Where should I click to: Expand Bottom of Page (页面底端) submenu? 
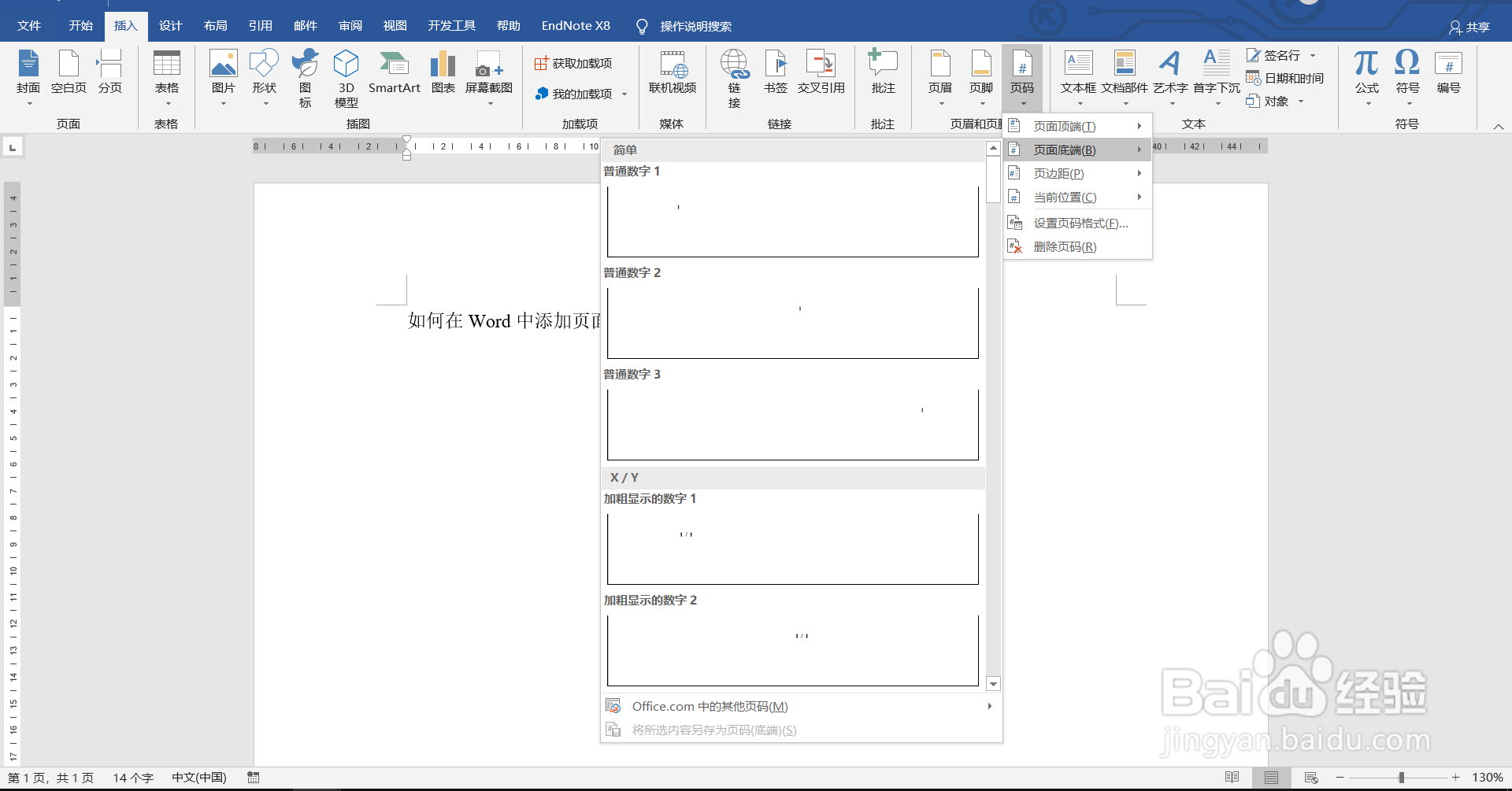1078,150
